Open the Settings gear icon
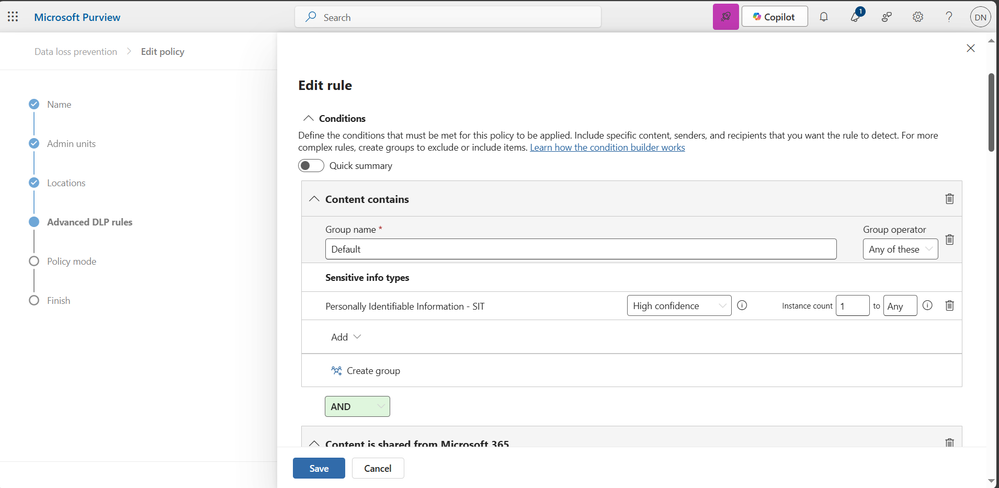 point(917,17)
